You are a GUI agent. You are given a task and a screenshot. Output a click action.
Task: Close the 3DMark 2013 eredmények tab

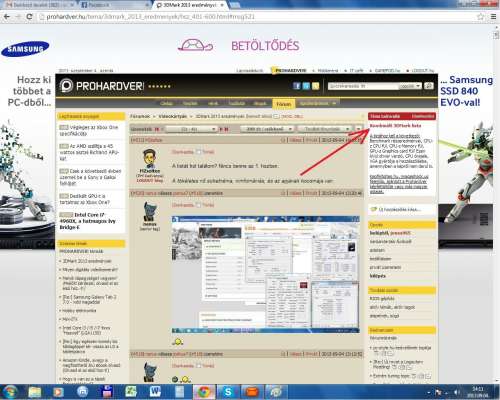[x=222, y=5]
